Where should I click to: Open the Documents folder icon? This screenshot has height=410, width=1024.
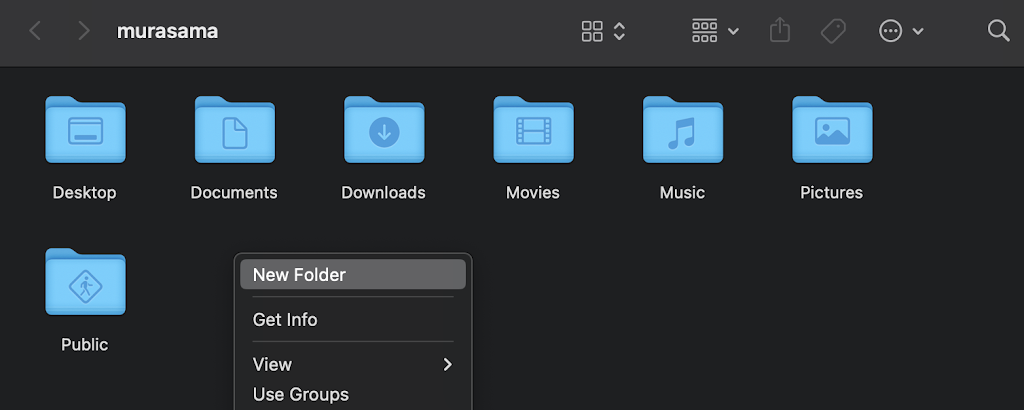(234, 131)
